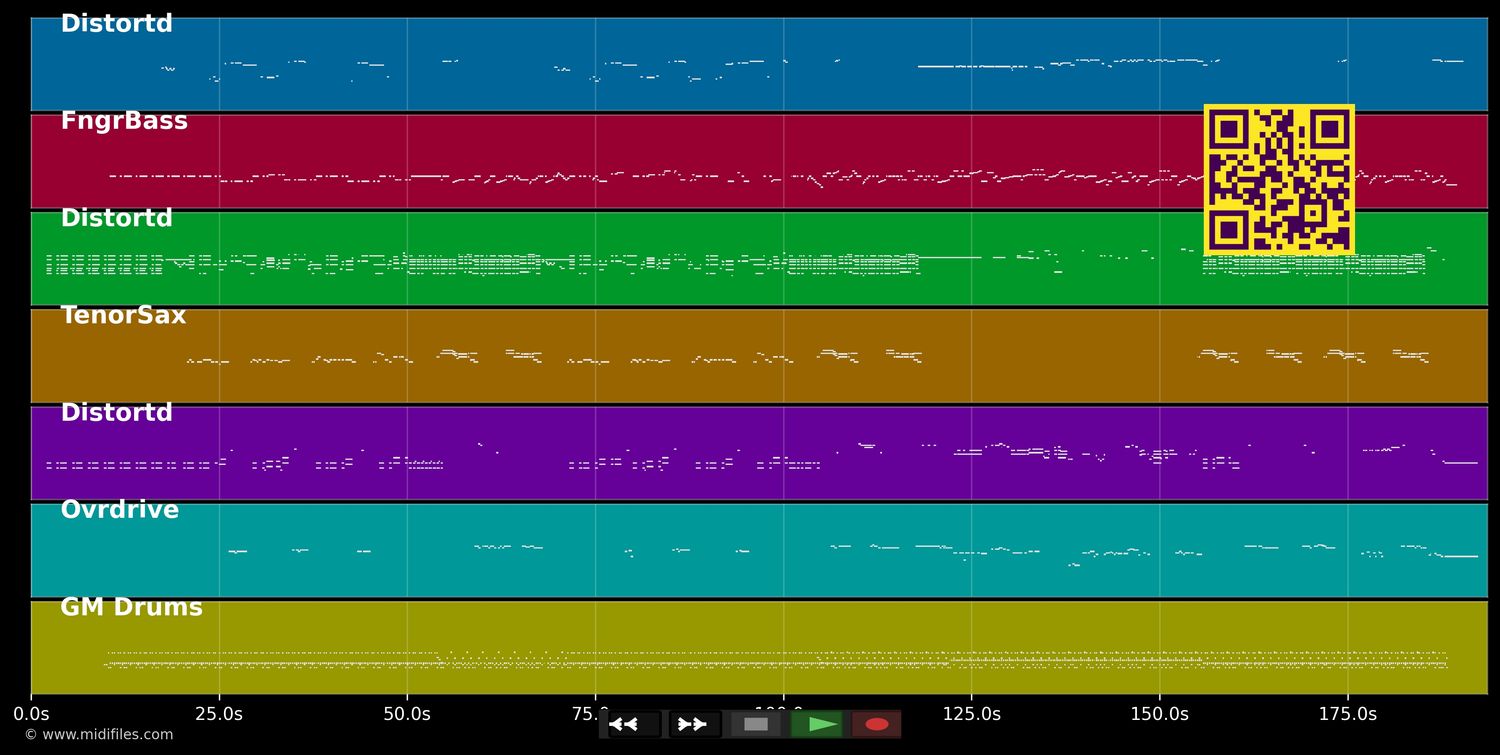1500x755 pixels.
Task: Click the top blue Distortd track label
Action: coord(116,25)
